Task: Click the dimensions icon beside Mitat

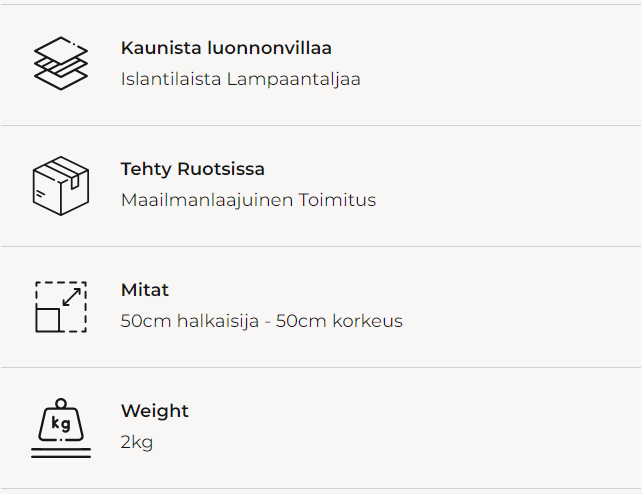Action: pos(61,306)
